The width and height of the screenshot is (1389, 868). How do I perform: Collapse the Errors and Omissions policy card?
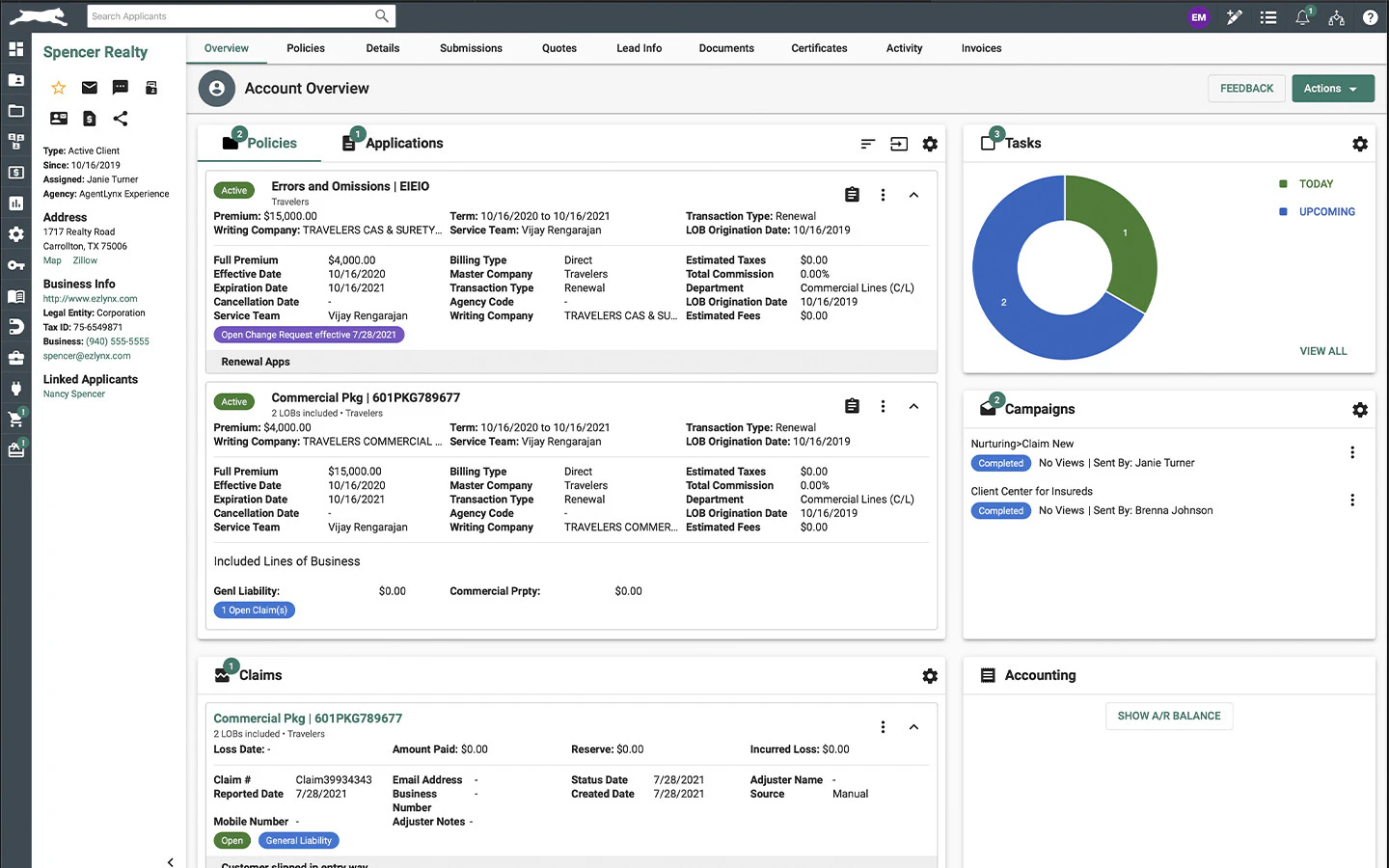tap(913, 194)
